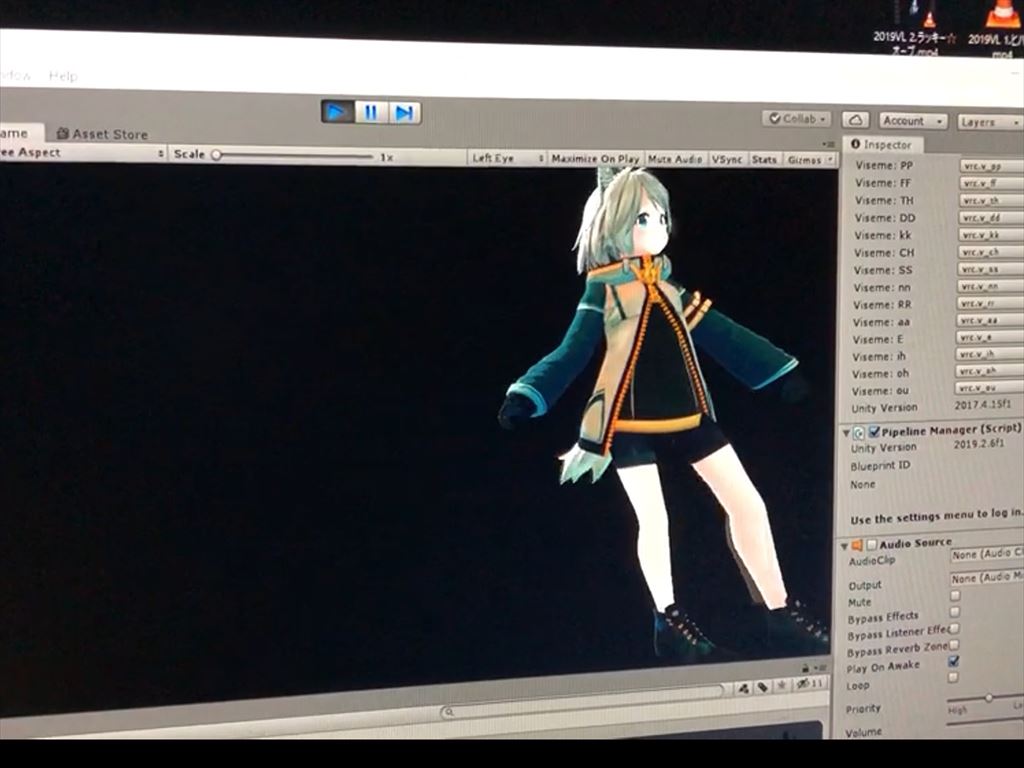Adjust the Audio Source Priority slider

click(x=986, y=699)
